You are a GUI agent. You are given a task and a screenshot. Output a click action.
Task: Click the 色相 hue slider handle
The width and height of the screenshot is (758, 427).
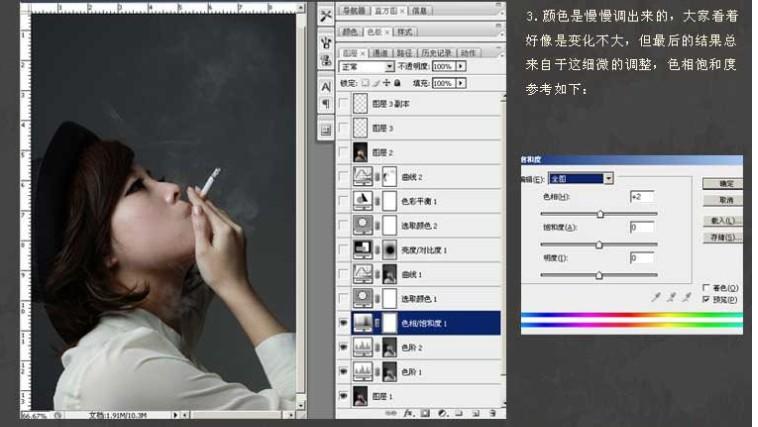[600, 214]
